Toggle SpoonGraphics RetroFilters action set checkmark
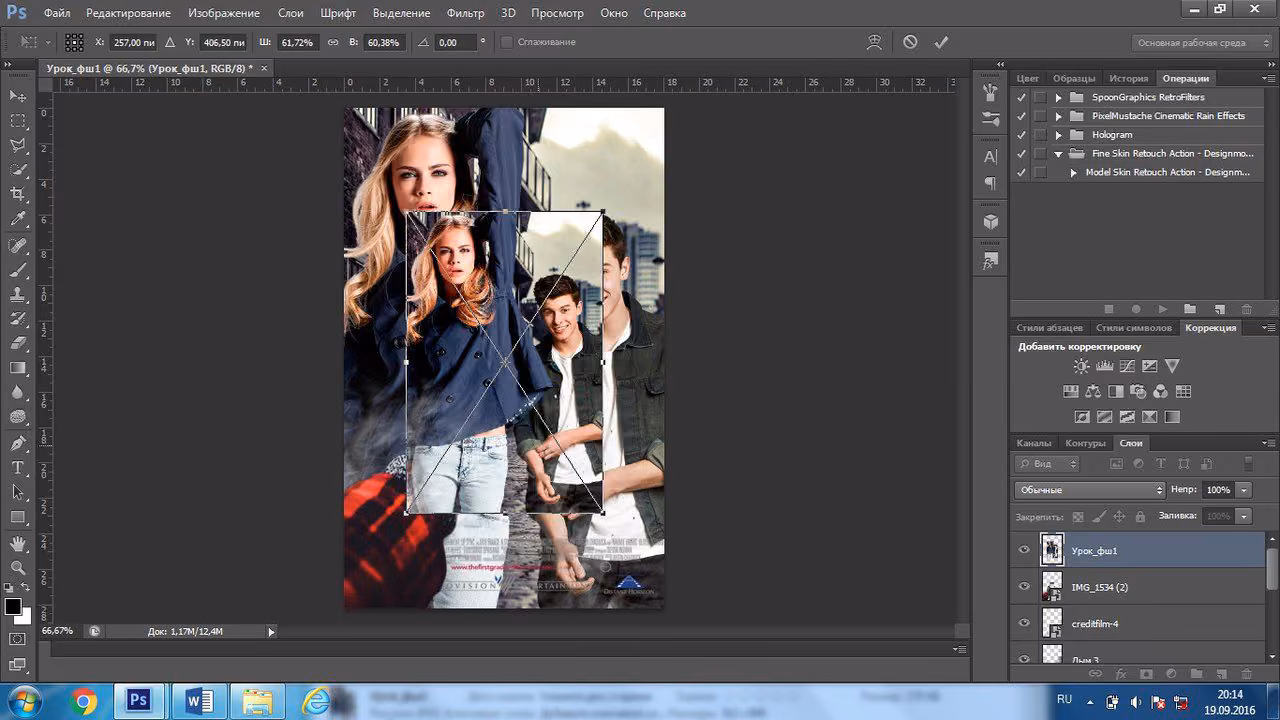This screenshot has width=1280, height=720. click(x=1021, y=98)
